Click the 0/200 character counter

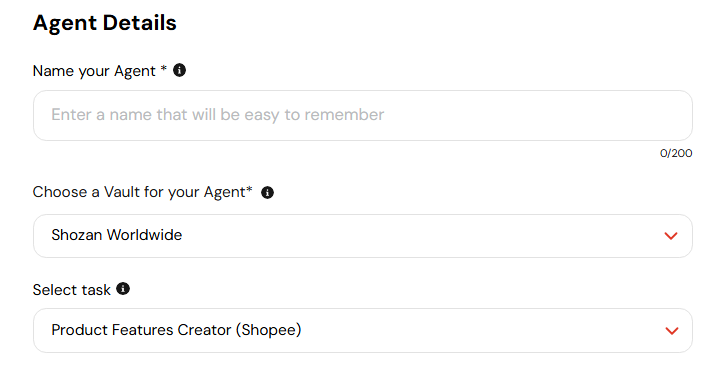click(x=676, y=153)
